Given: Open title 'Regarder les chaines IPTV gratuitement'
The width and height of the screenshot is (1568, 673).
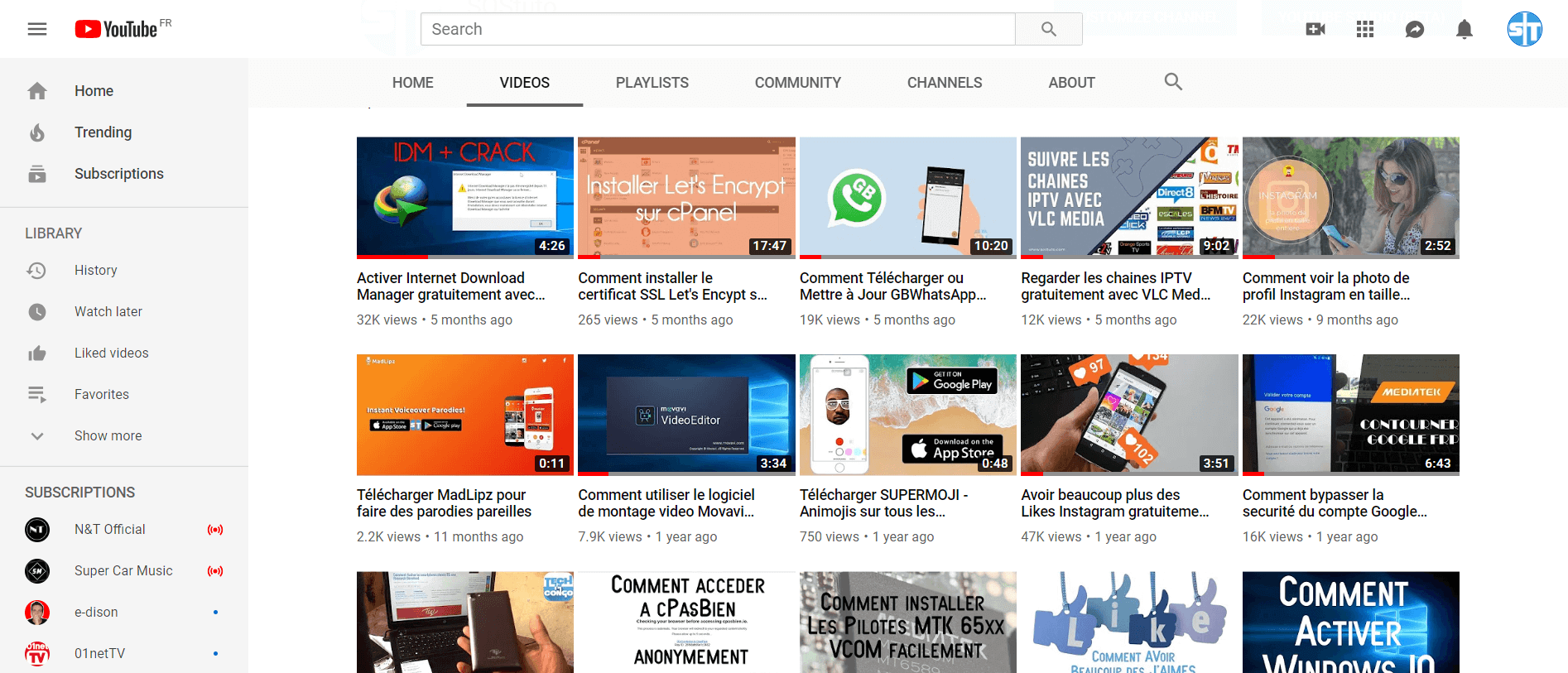Looking at the screenshot, I should click(x=1116, y=286).
